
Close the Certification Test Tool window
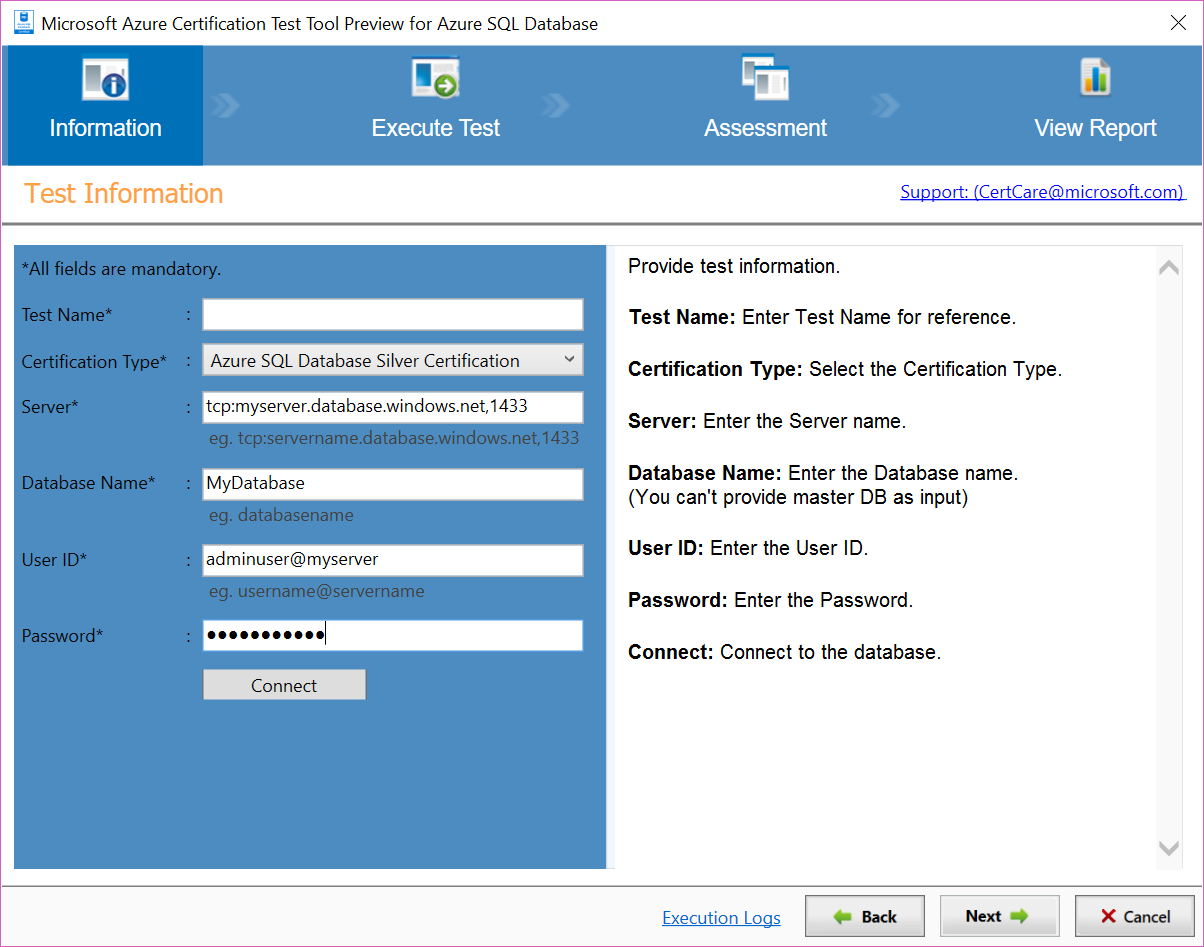(1178, 23)
